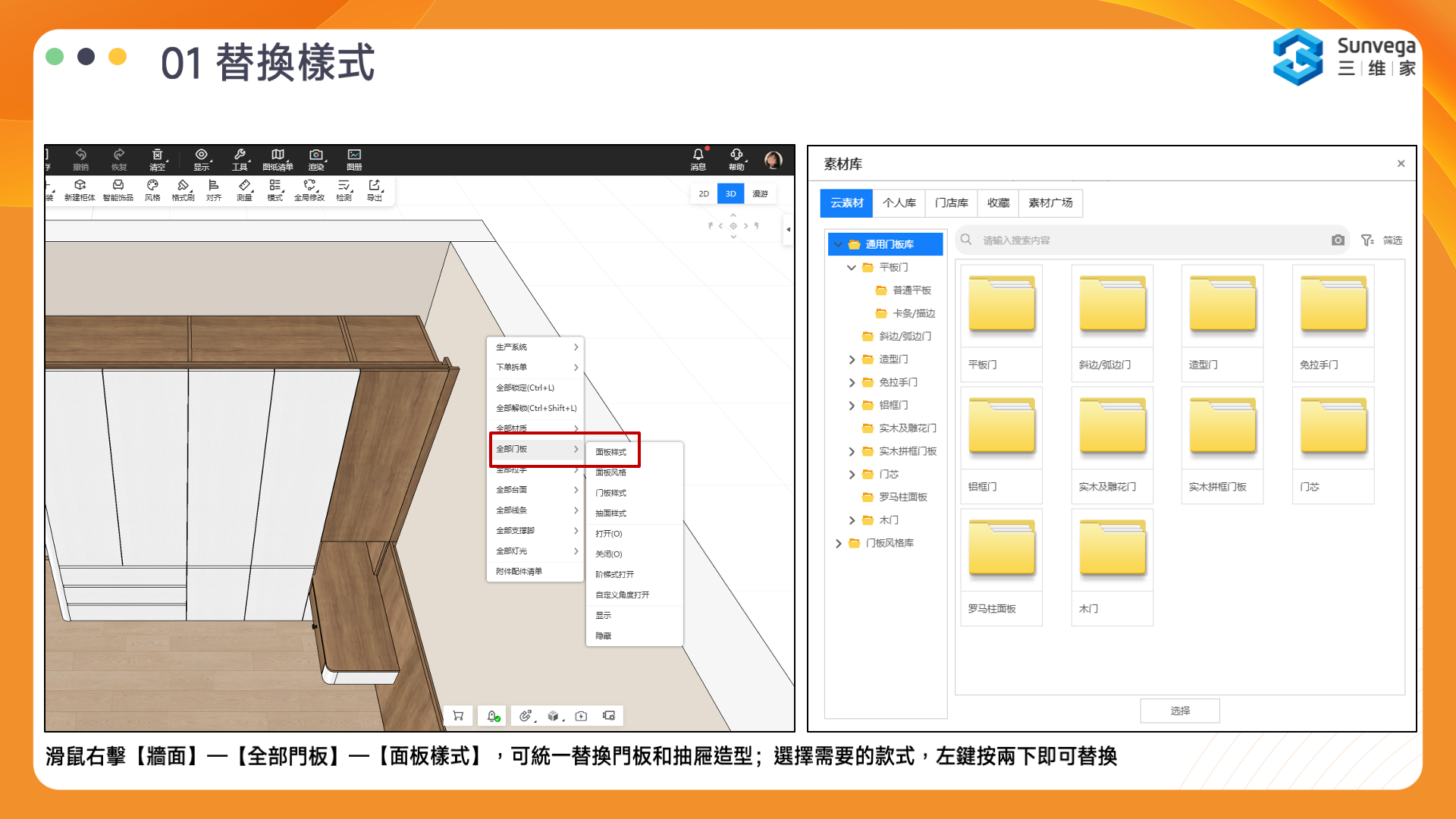
Task: Click the 风格 style palette icon
Action: pyautogui.click(x=152, y=185)
